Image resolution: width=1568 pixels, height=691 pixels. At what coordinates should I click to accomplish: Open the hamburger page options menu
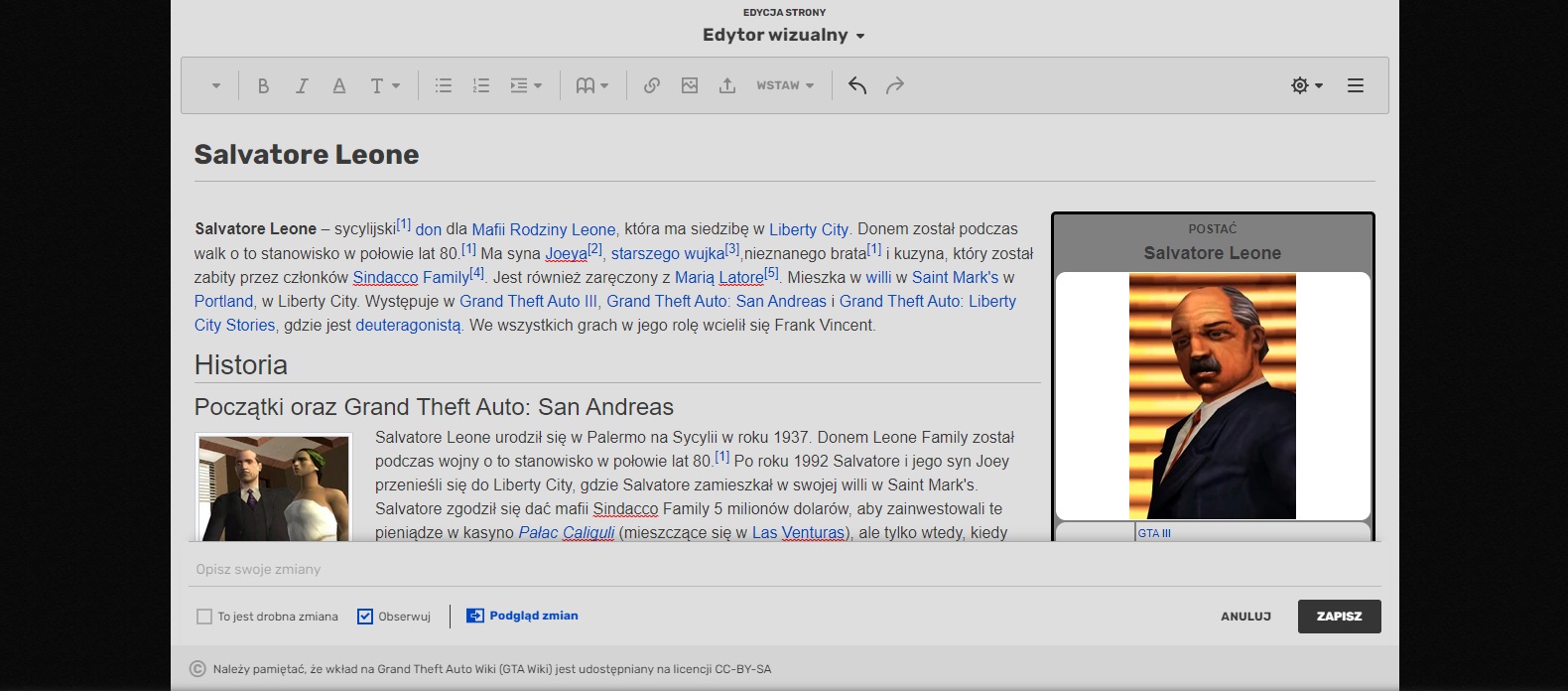coord(1356,85)
